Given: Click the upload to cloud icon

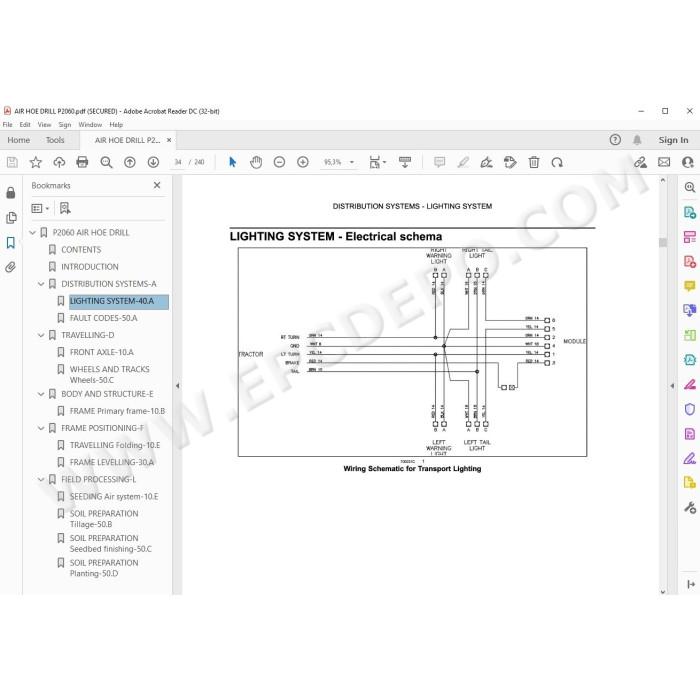Looking at the screenshot, I should pyautogui.click(x=59, y=162).
